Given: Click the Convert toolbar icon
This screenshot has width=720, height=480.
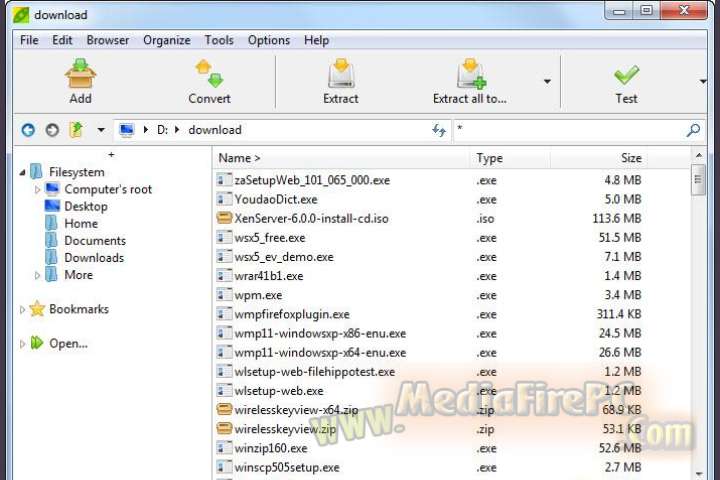Looking at the screenshot, I should (209, 73).
